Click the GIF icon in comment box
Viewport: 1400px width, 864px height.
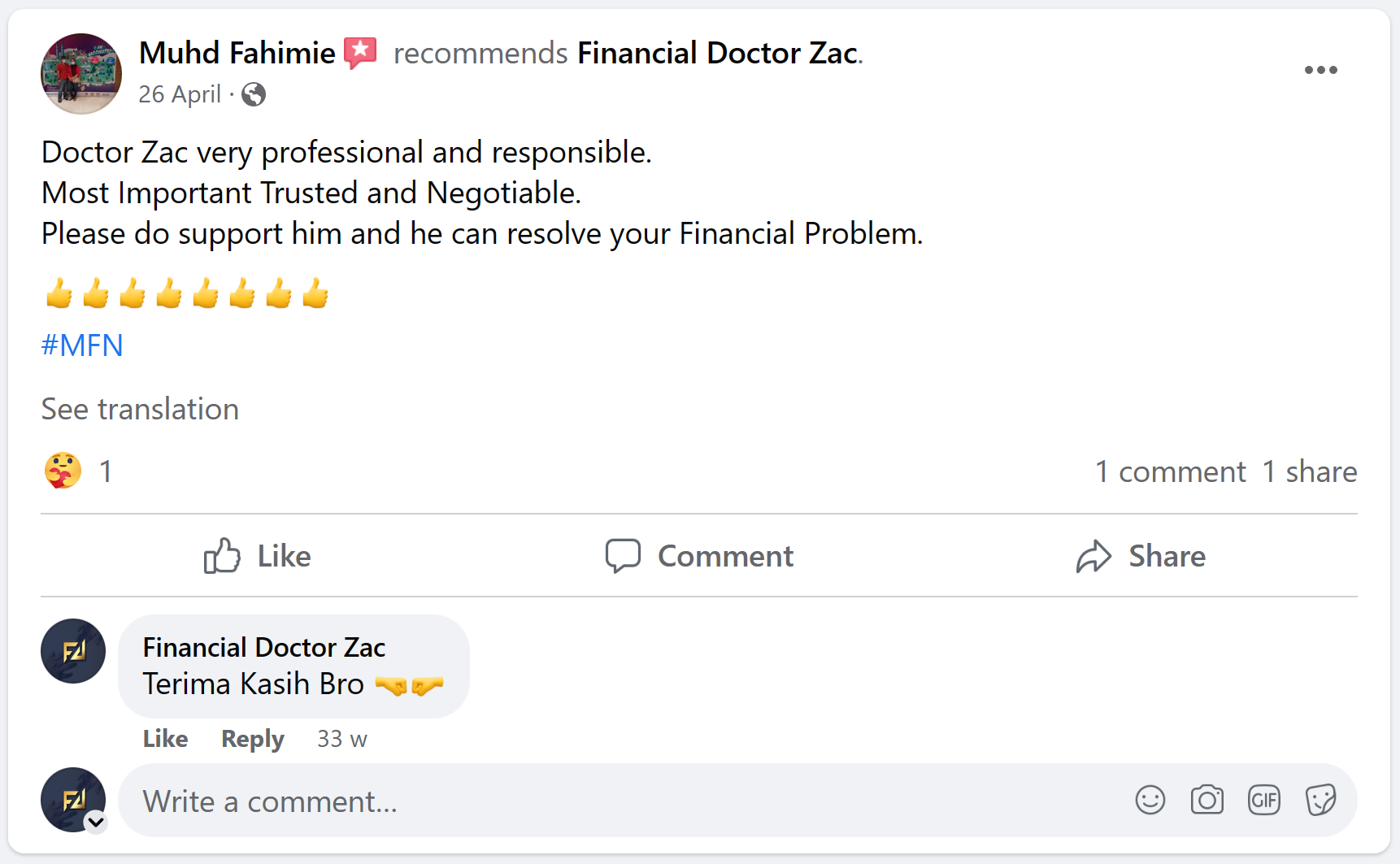pyautogui.click(x=1263, y=800)
